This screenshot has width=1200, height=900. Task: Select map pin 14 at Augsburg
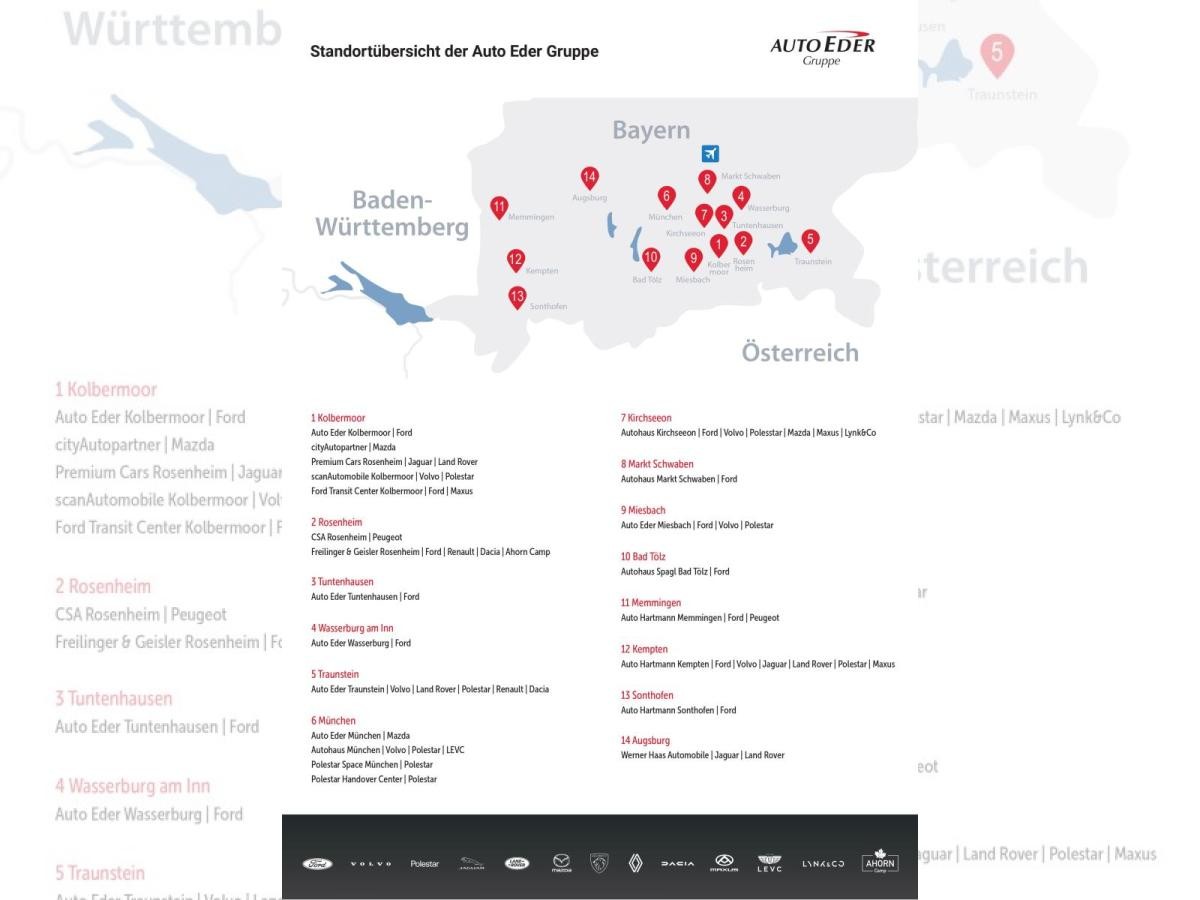[x=590, y=178]
